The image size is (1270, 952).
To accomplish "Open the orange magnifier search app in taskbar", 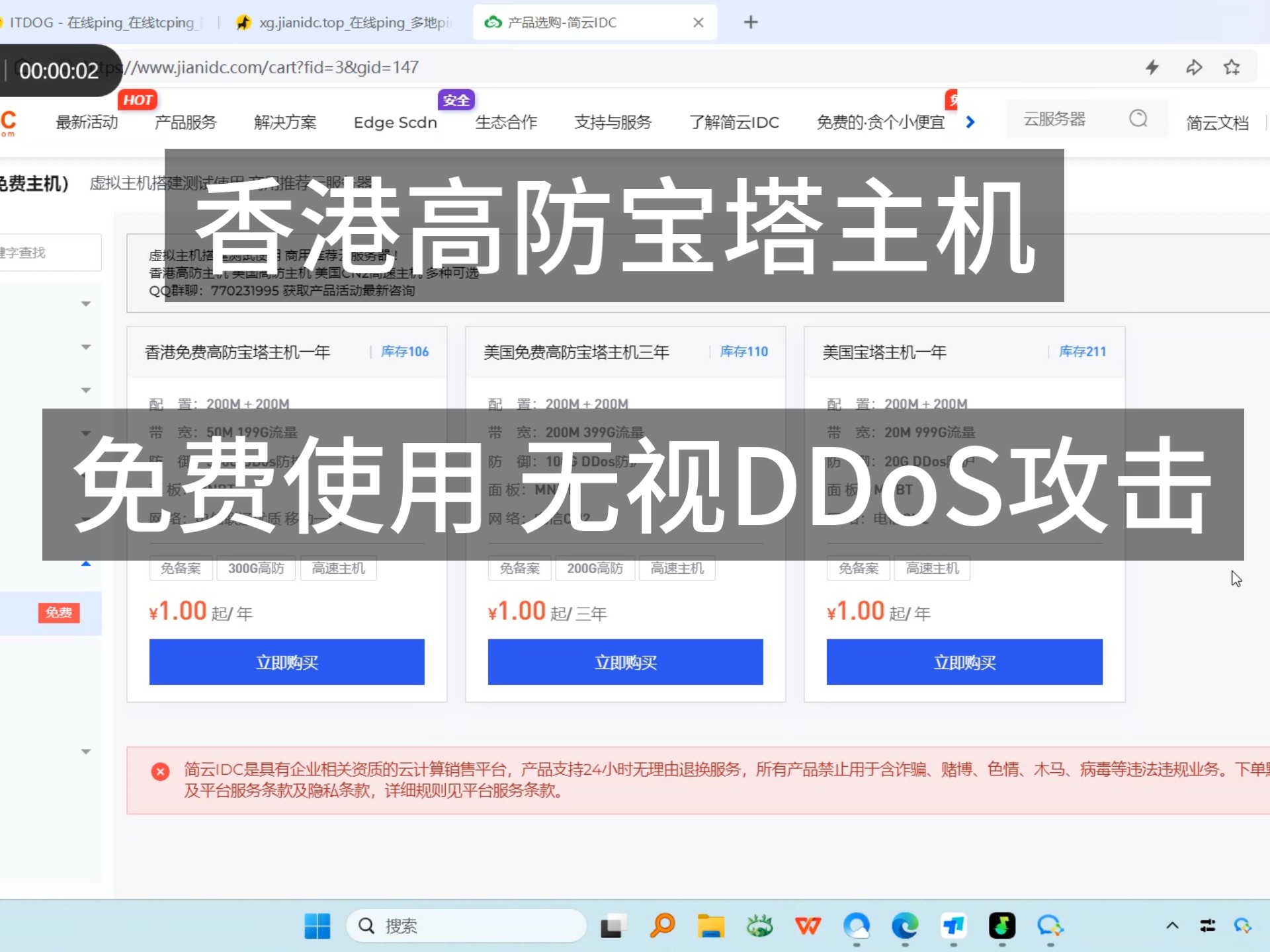I will tap(662, 926).
